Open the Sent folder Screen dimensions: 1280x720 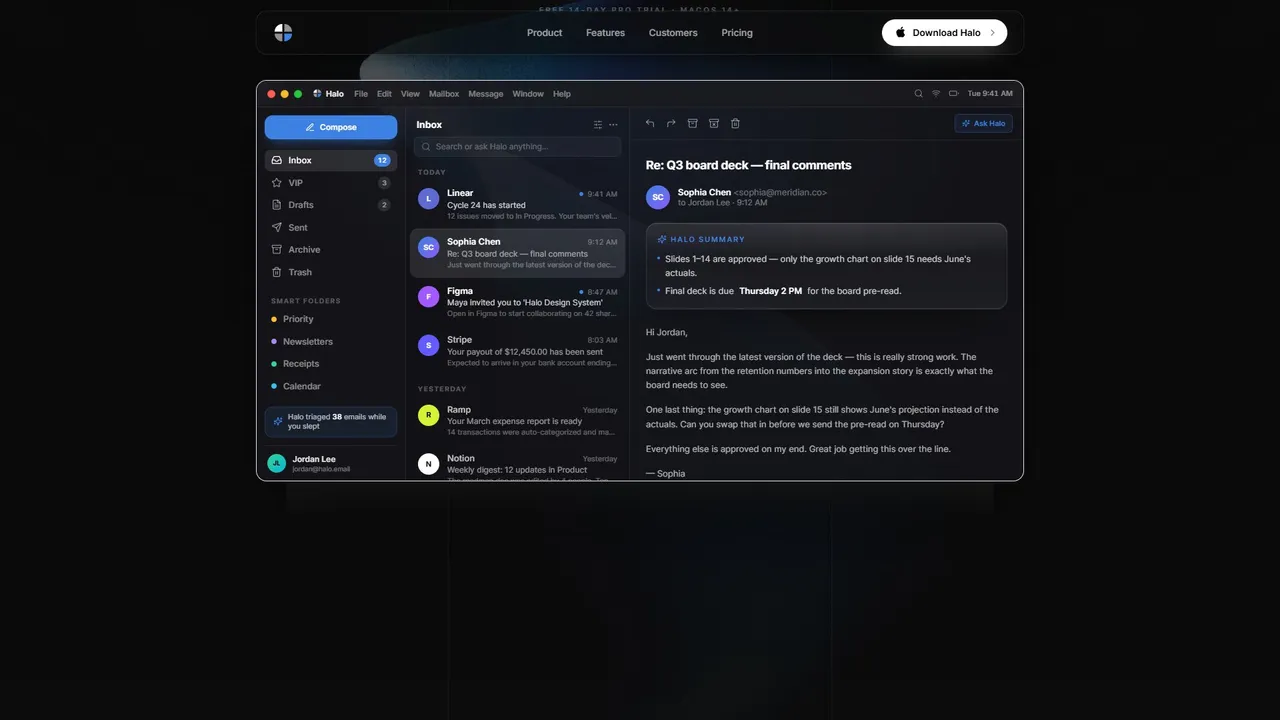point(331,228)
